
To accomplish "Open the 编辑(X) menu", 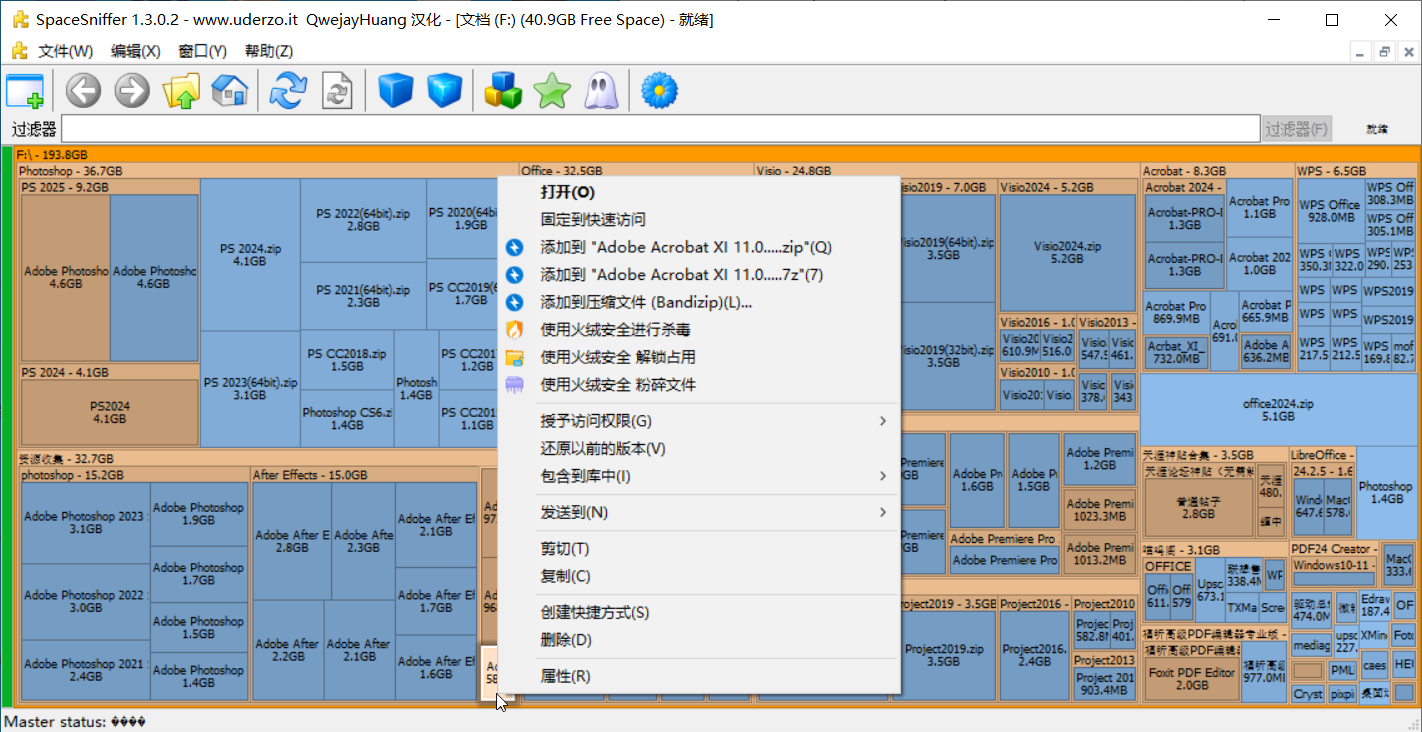I will 135,51.
